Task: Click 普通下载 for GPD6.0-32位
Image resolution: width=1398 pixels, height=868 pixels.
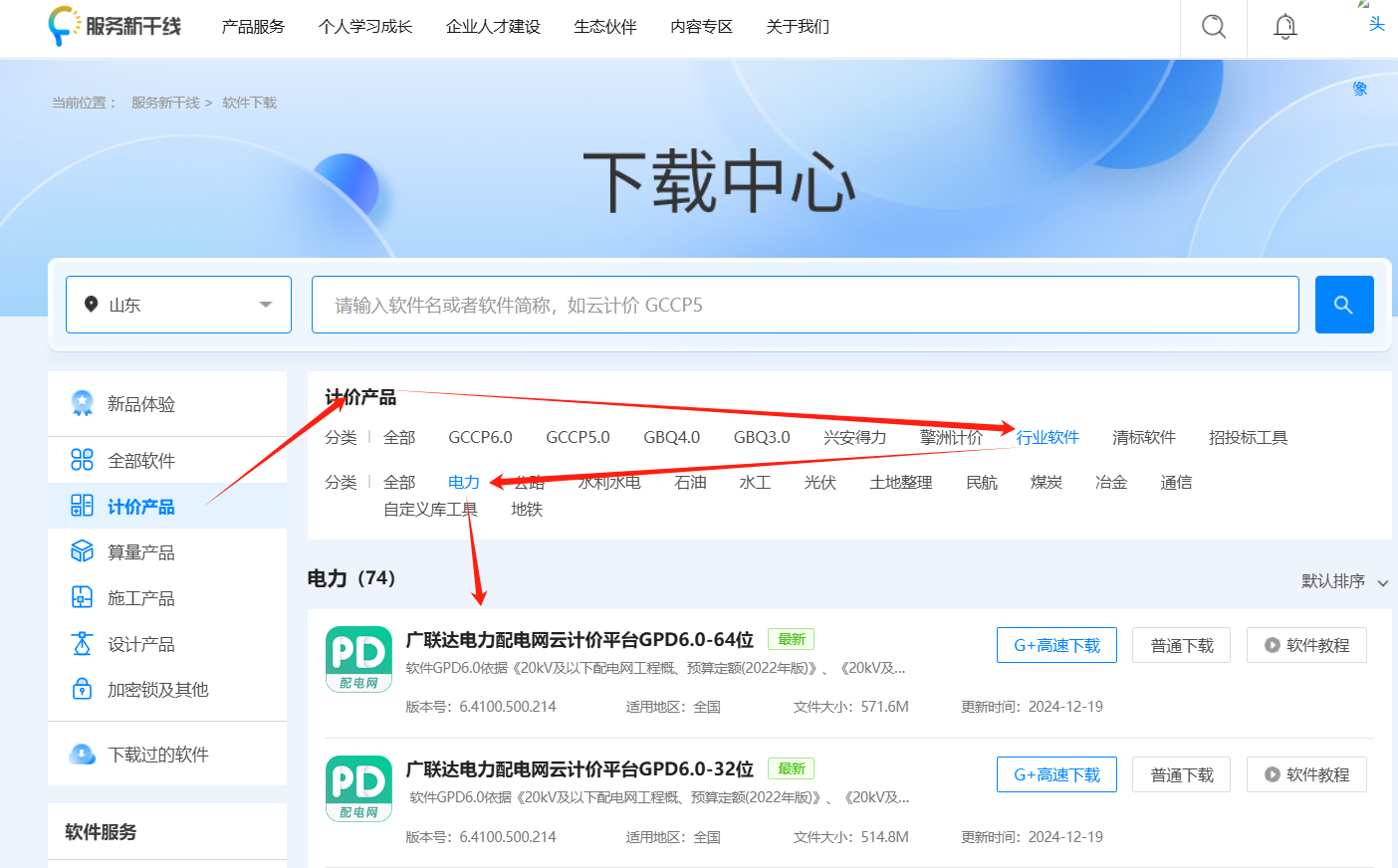Action: [x=1182, y=774]
